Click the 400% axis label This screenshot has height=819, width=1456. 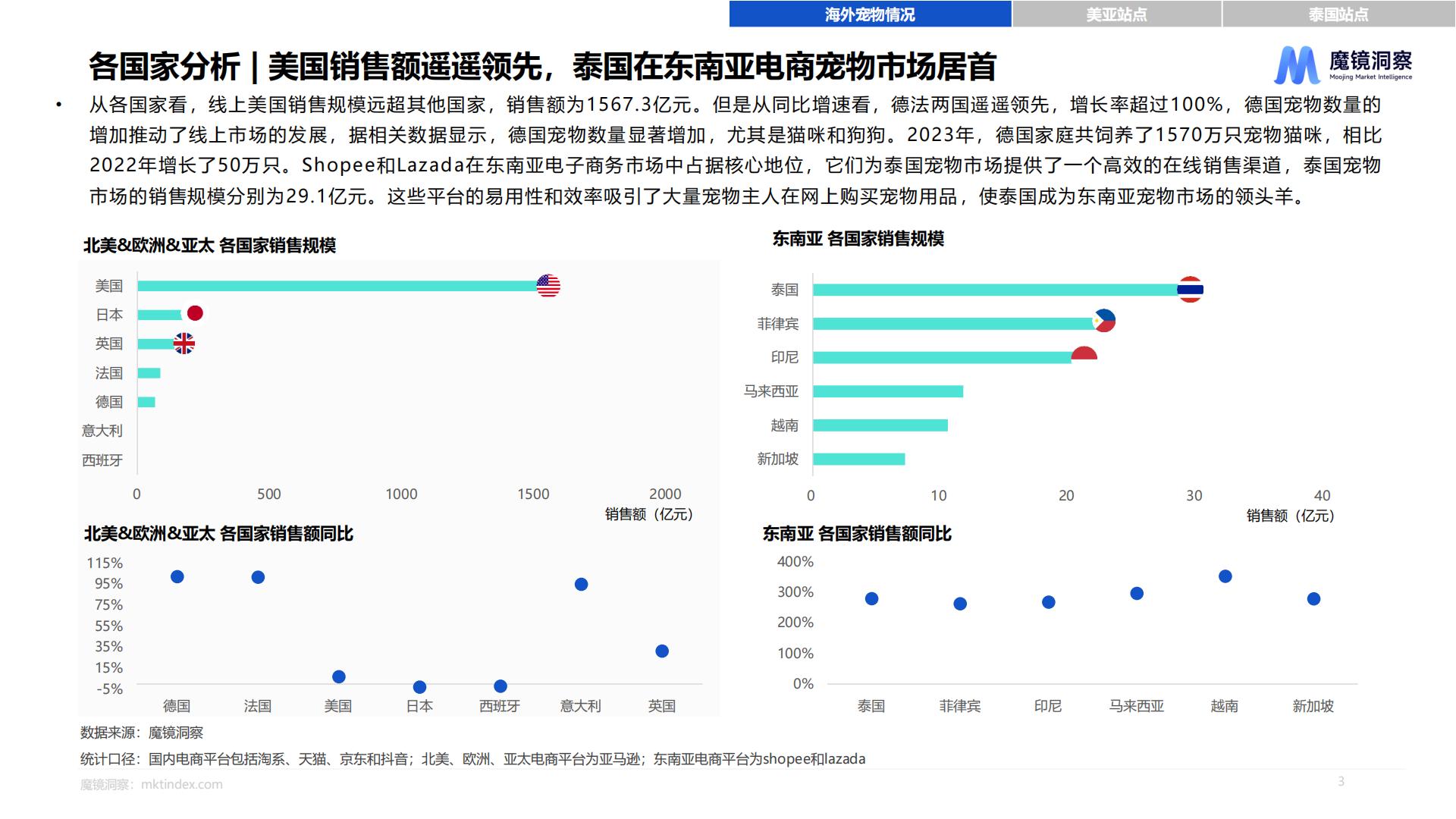(x=795, y=562)
